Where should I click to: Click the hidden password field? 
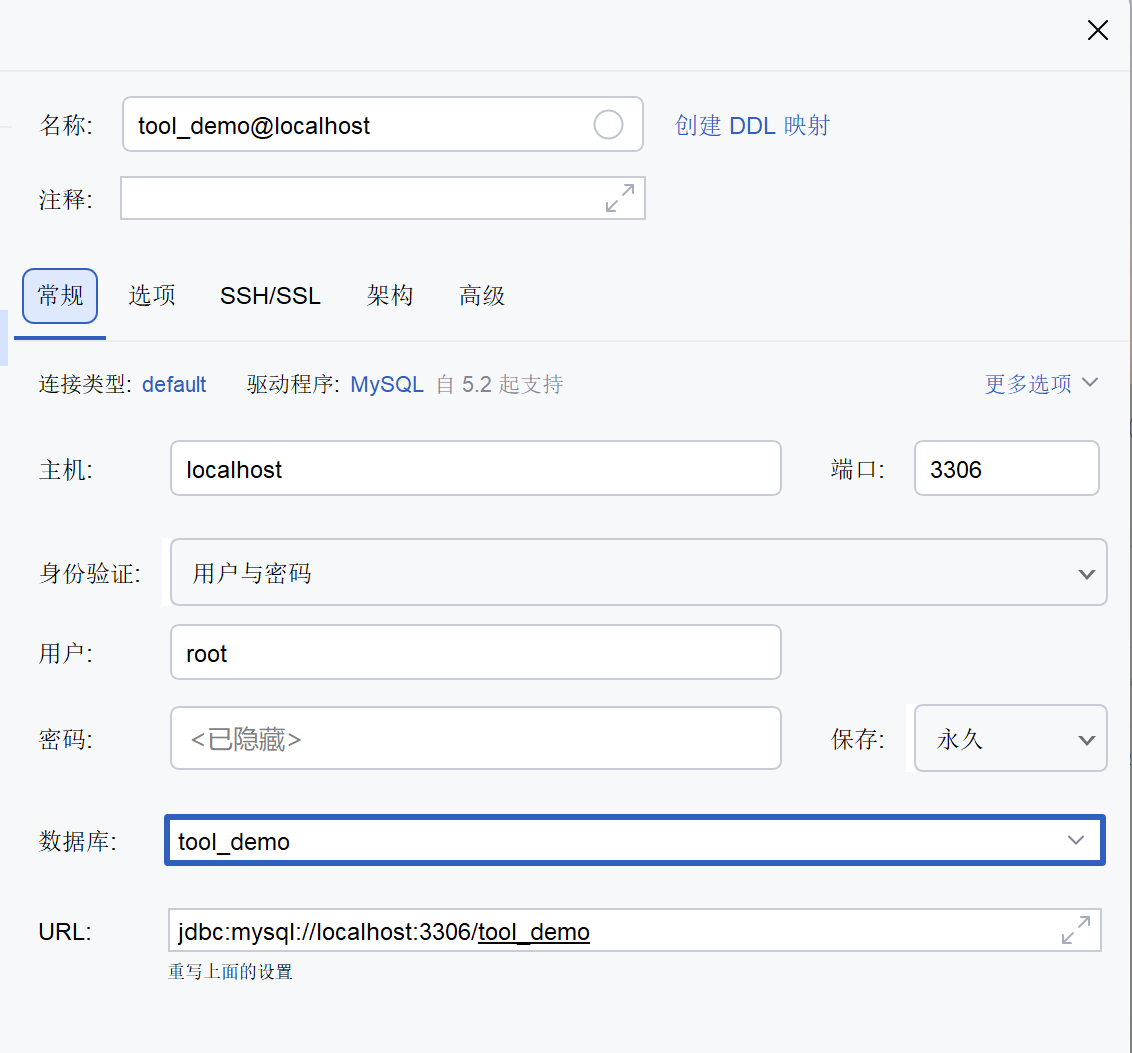476,738
